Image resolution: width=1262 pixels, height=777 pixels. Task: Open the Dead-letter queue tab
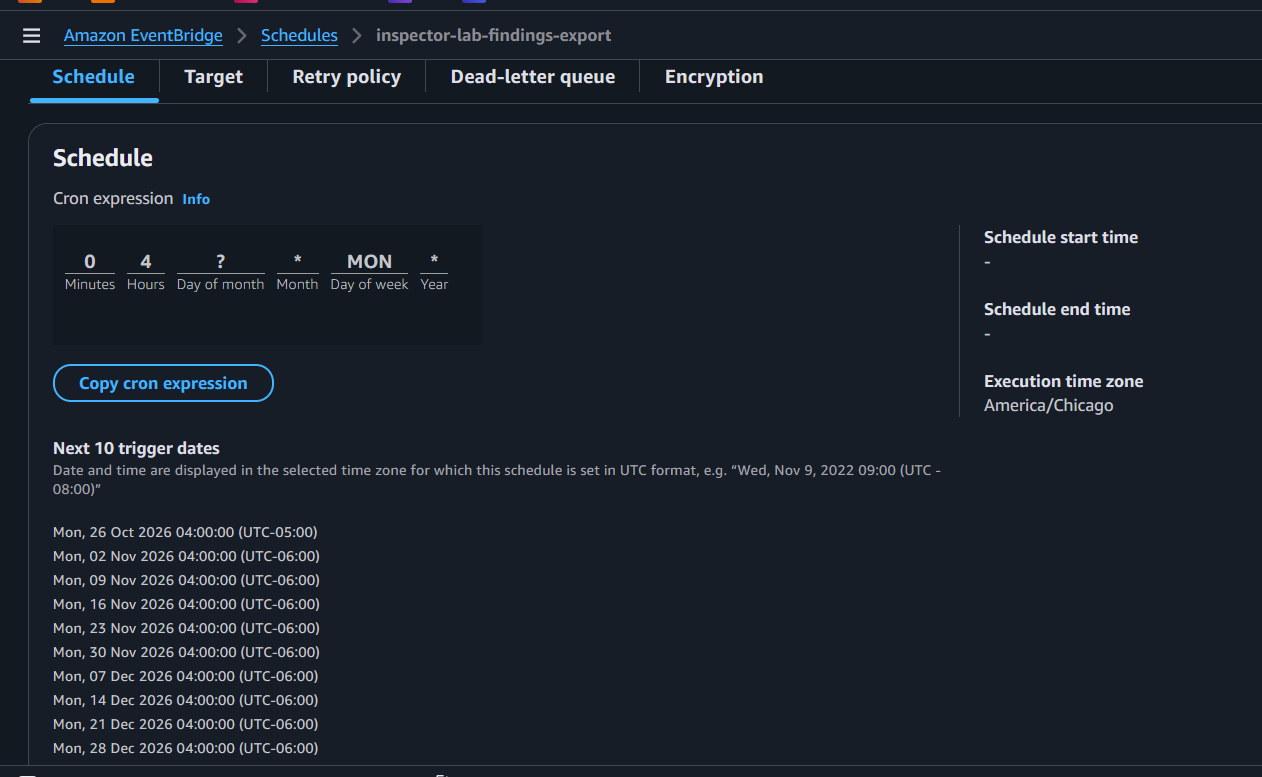tap(533, 77)
